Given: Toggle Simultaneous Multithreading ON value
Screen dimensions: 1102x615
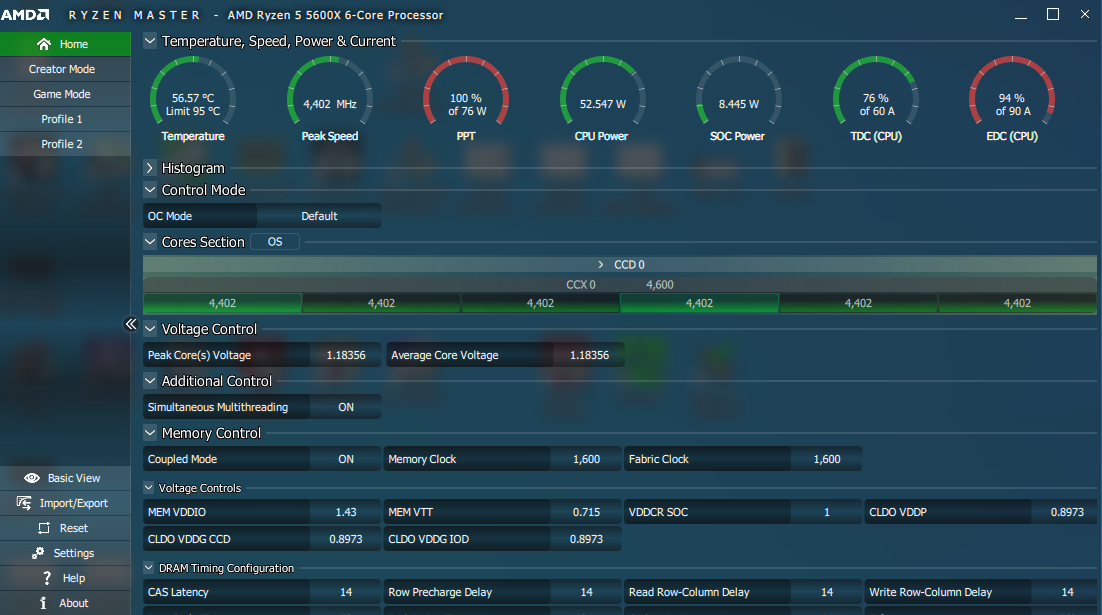Looking at the screenshot, I should [346, 407].
